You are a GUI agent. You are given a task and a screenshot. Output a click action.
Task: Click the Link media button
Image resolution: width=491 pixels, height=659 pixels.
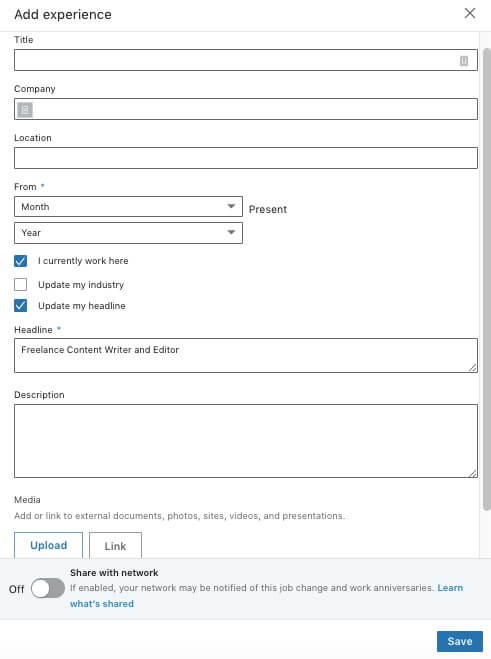tap(115, 546)
